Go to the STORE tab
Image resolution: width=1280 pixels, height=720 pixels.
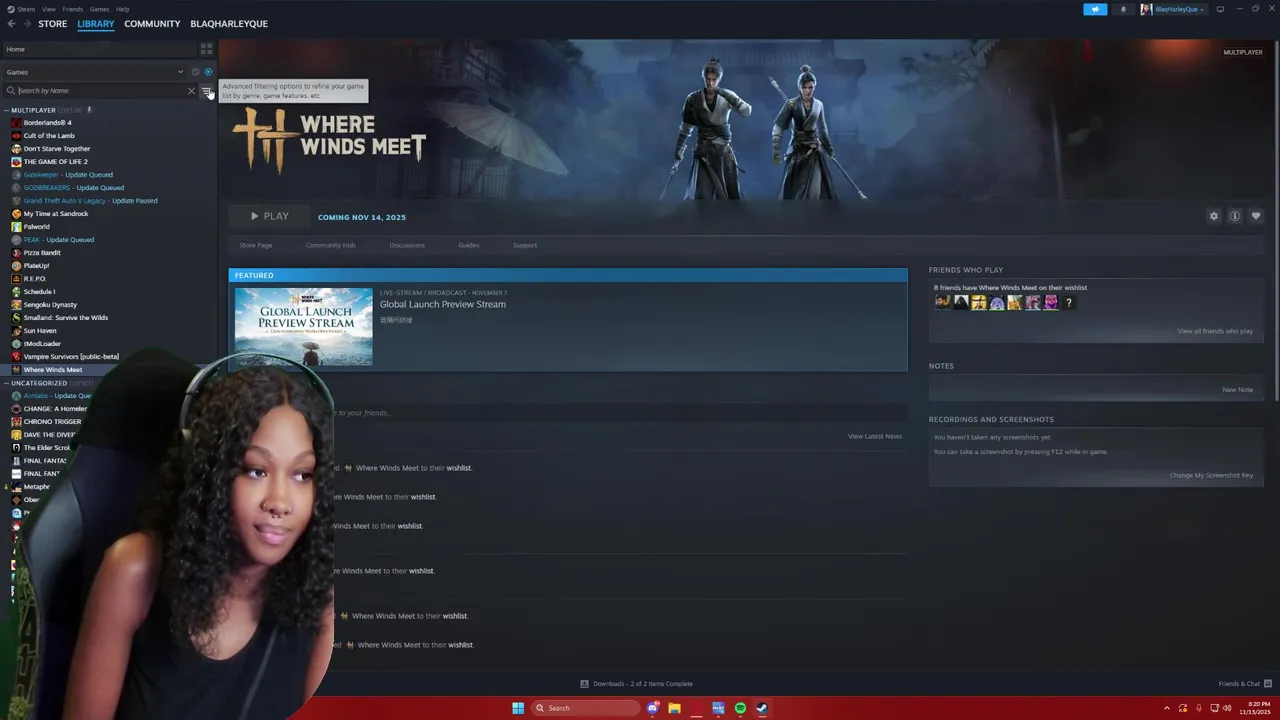pyautogui.click(x=53, y=24)
